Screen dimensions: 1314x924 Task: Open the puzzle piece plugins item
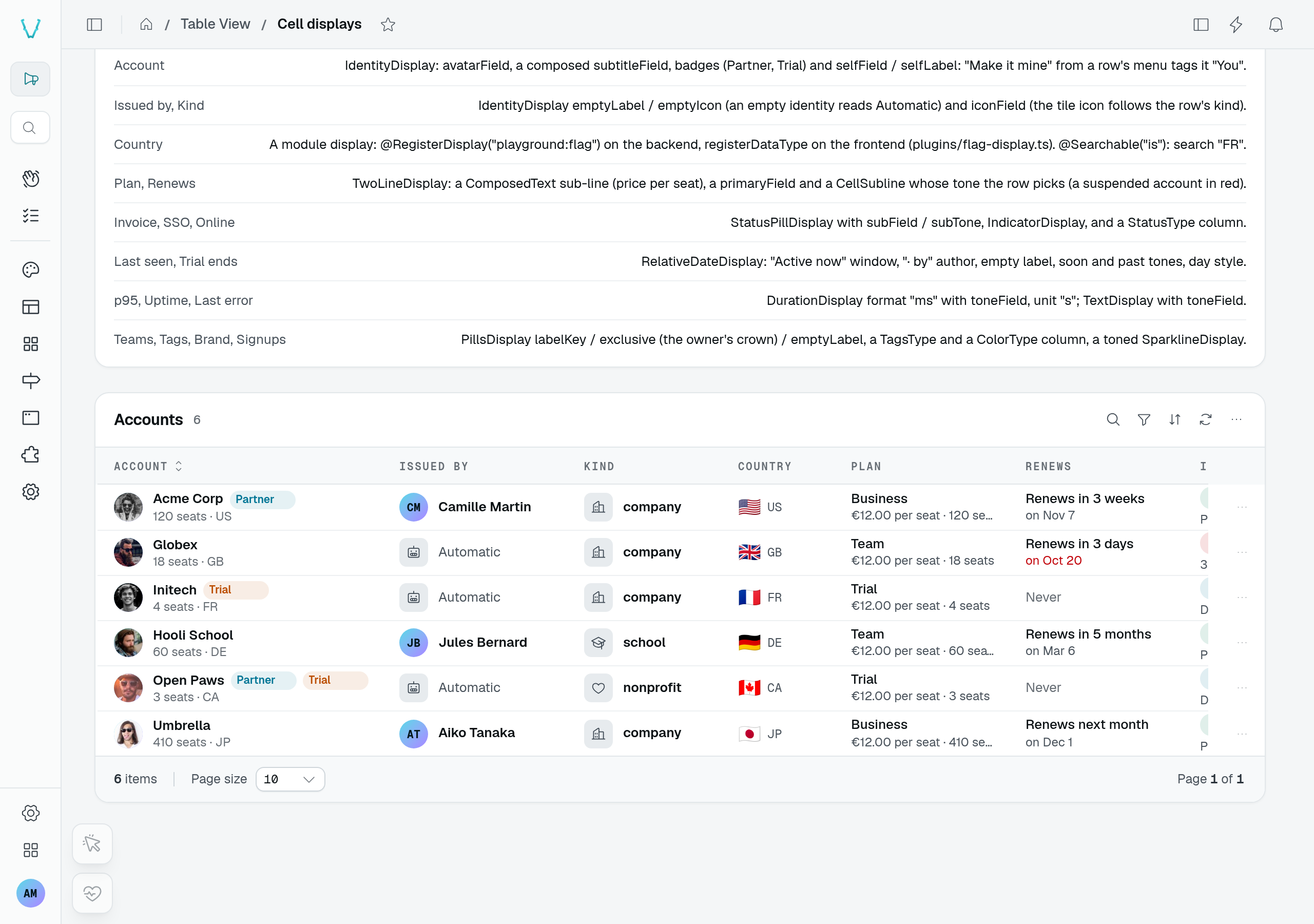(30, 455)
